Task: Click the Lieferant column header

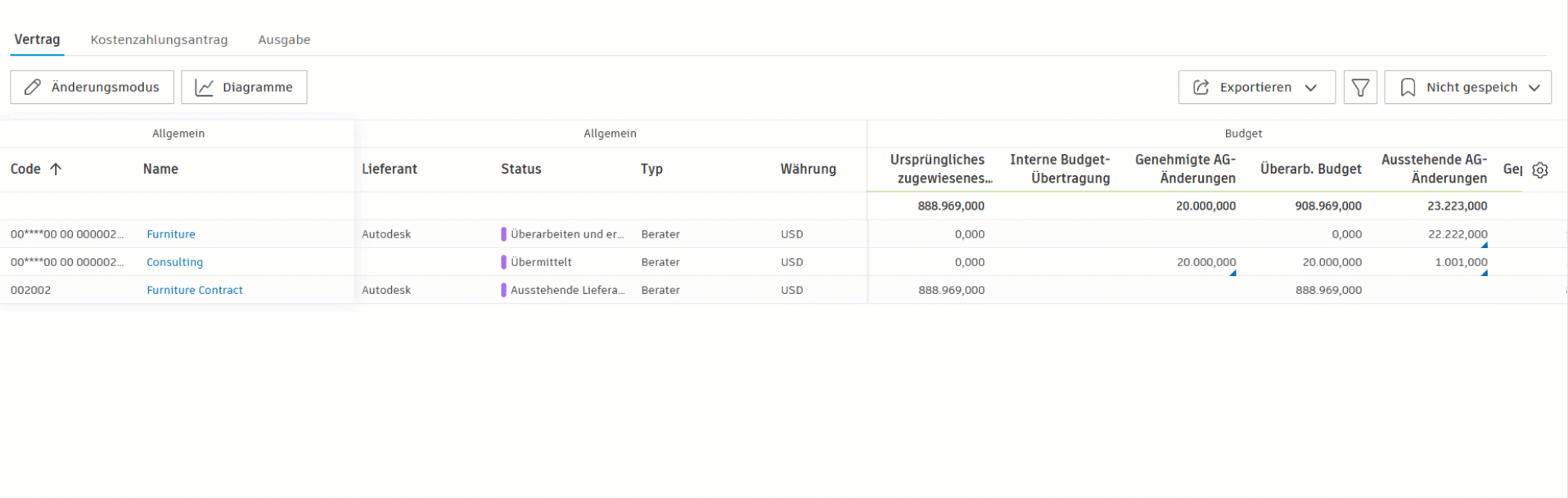Action: [390, 169]
